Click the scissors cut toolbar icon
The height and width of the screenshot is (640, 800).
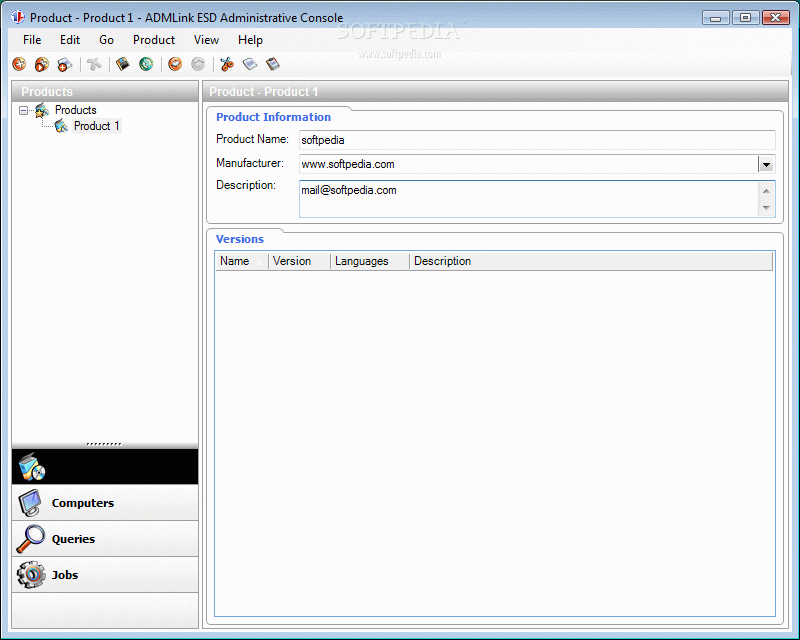point(227,64)
